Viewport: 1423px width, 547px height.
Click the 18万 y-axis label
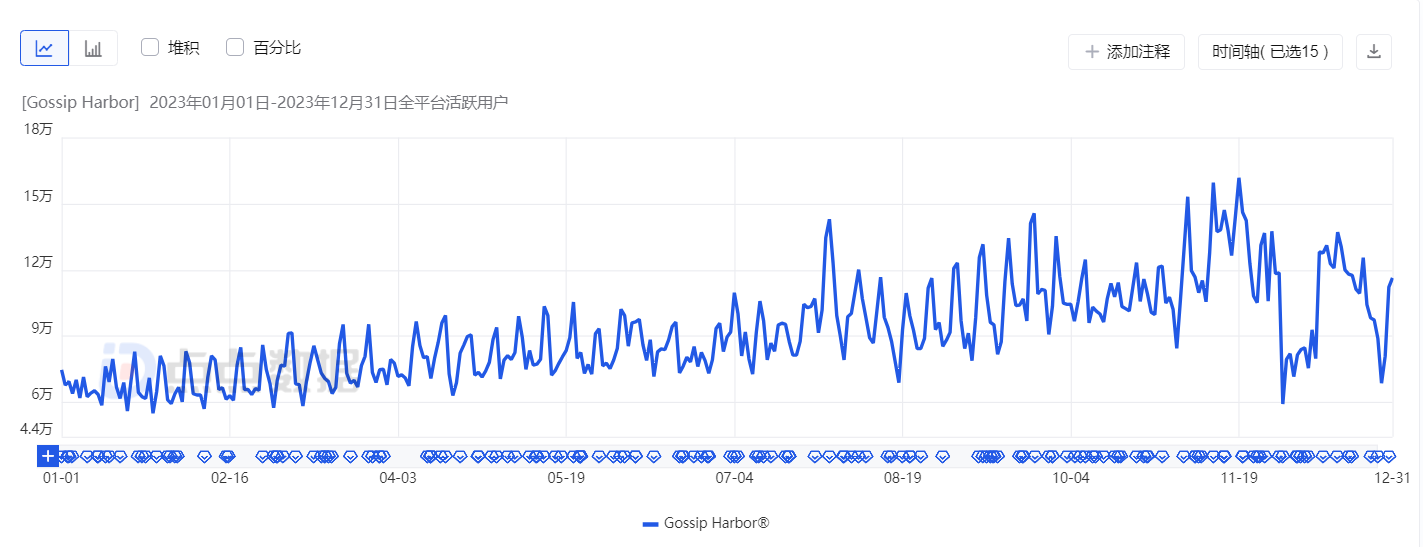pyautogui.click(x=38, y=129)
